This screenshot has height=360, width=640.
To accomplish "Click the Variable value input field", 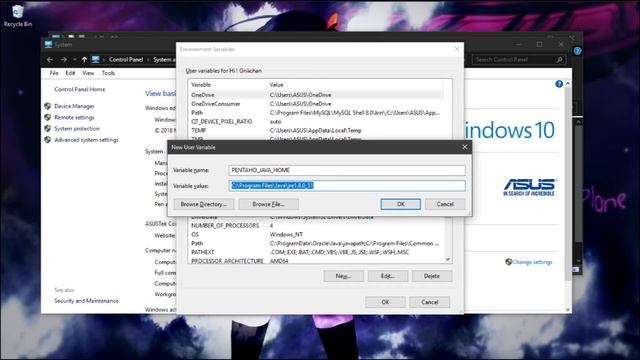I will (x=347, y=186).
